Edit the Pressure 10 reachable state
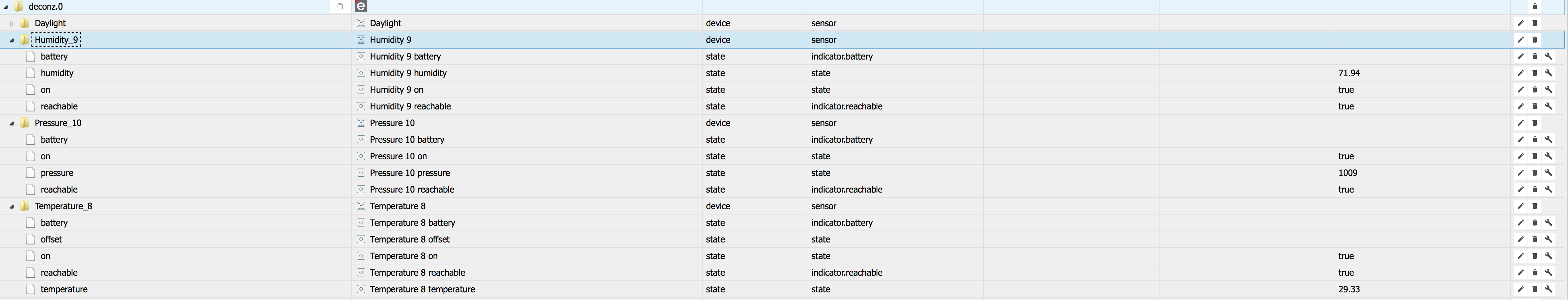Viewport: 1568px width, 300px height. pyautogui.click(x=1521, y=190)
